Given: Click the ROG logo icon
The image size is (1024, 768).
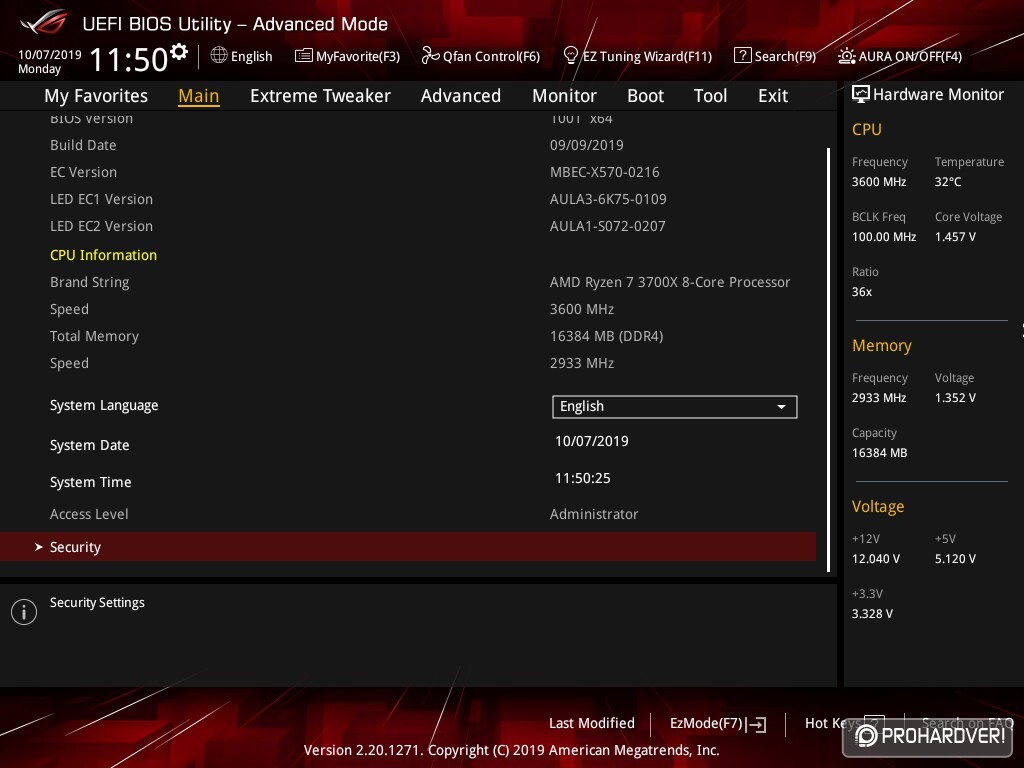Looking at the screenshot, I should [44, 23].
